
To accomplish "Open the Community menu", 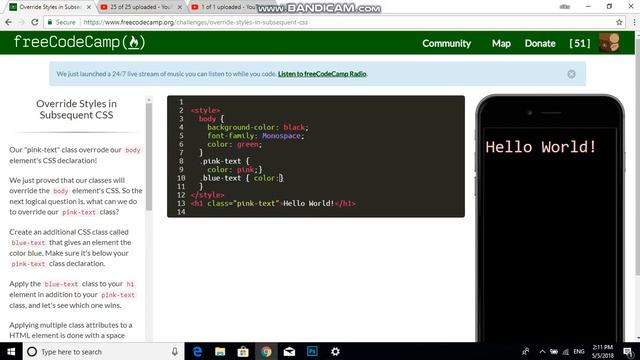I will (447, 43).
